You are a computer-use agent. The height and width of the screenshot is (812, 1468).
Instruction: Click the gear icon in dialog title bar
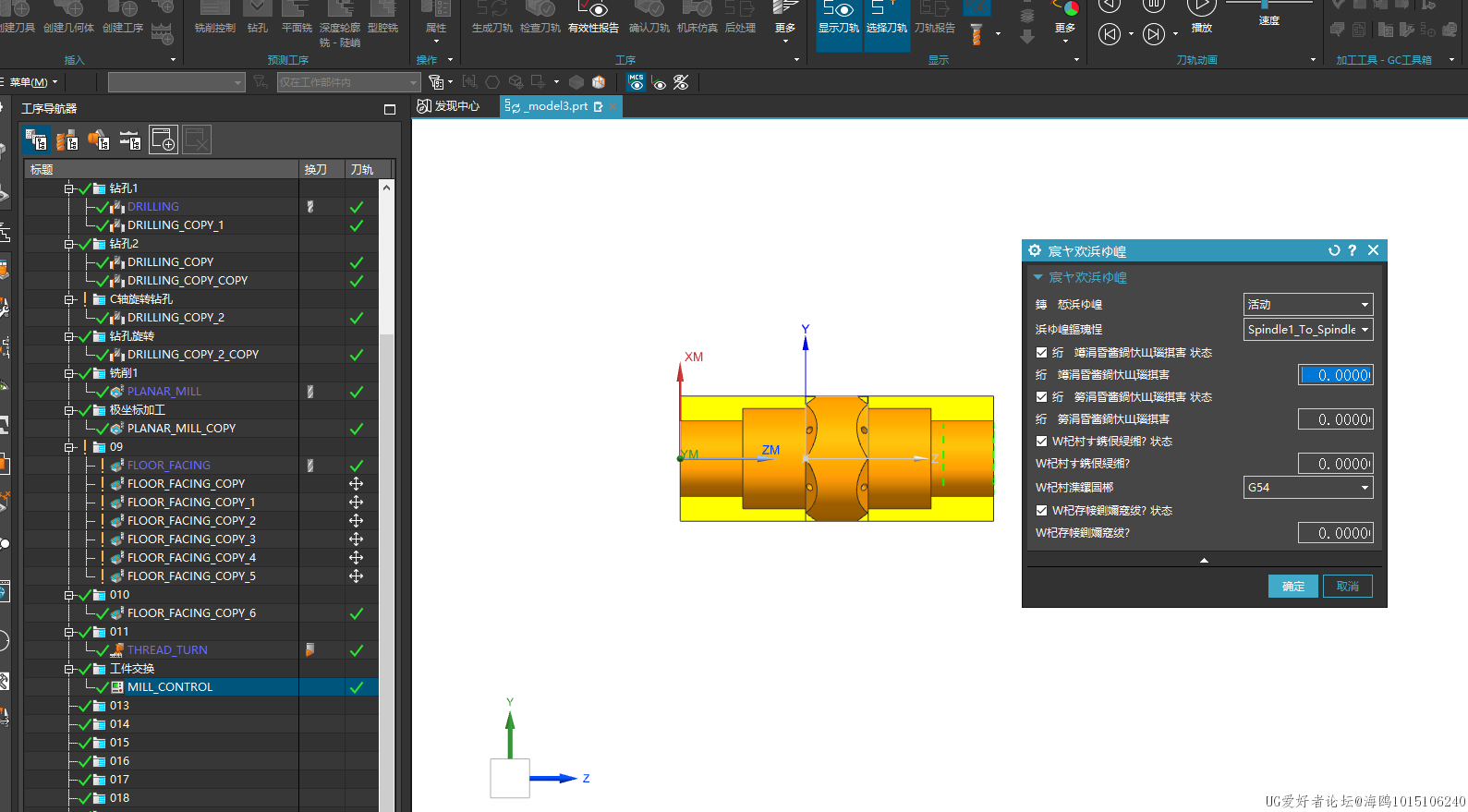pyautogui.click(x=1035, y=250)
